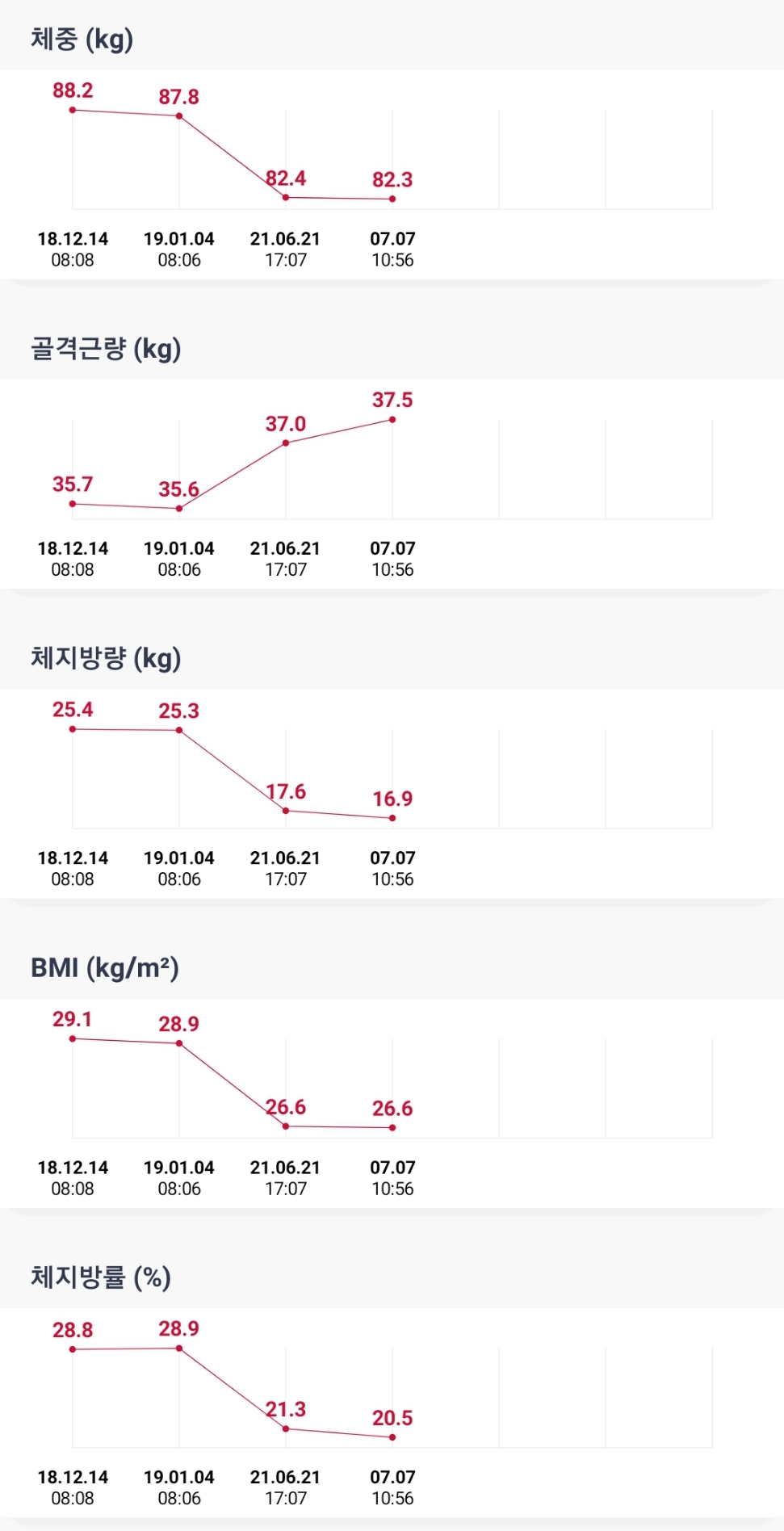Tap the 16.9 body fat mass value

[x=392, y=799]
